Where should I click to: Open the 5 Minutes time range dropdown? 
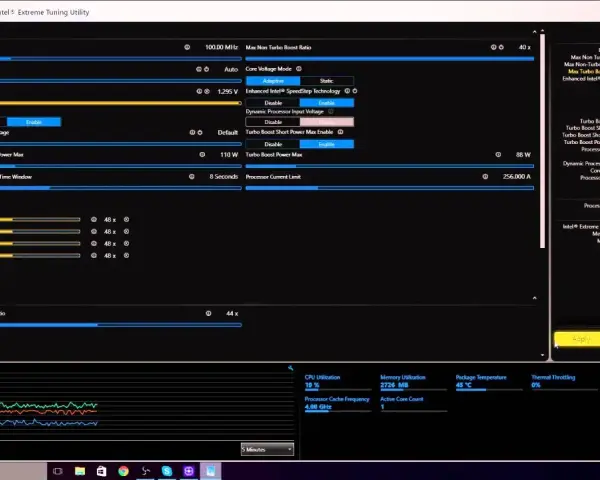(267, 449)
